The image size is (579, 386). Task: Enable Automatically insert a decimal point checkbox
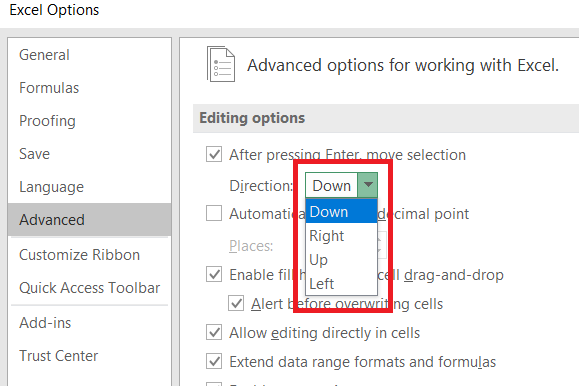[214, 213]
